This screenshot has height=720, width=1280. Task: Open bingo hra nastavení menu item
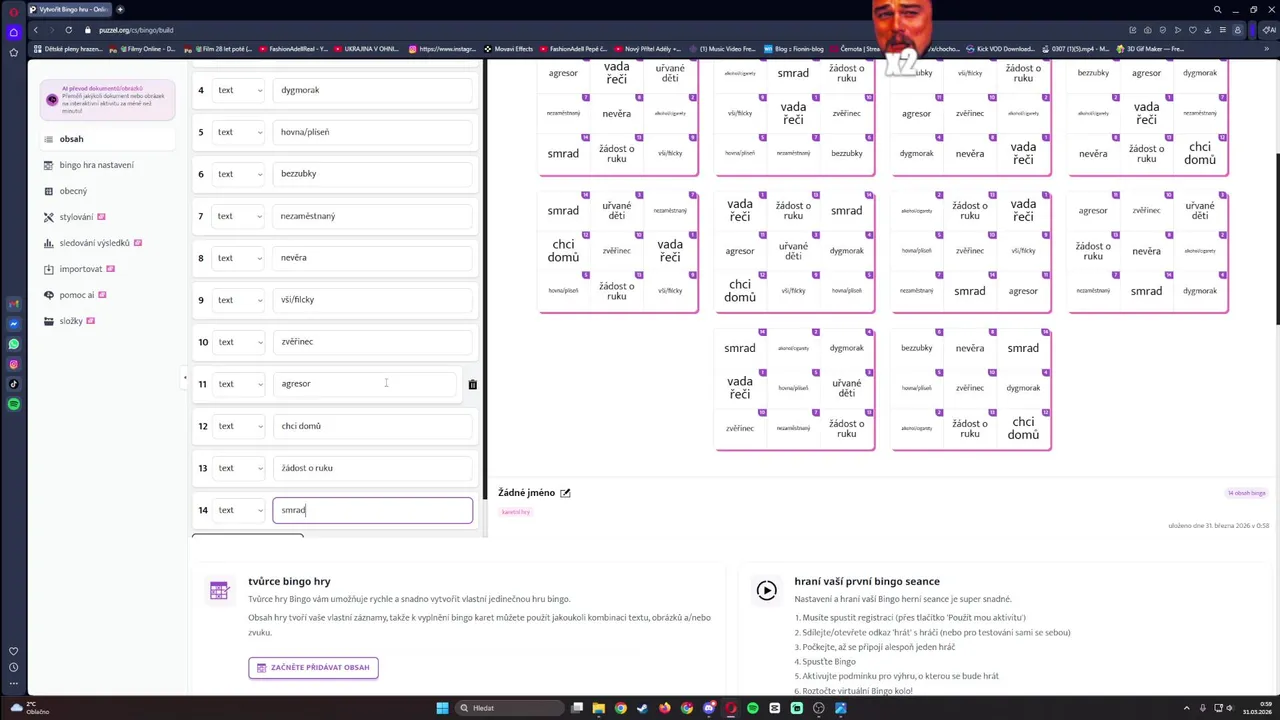96,165
